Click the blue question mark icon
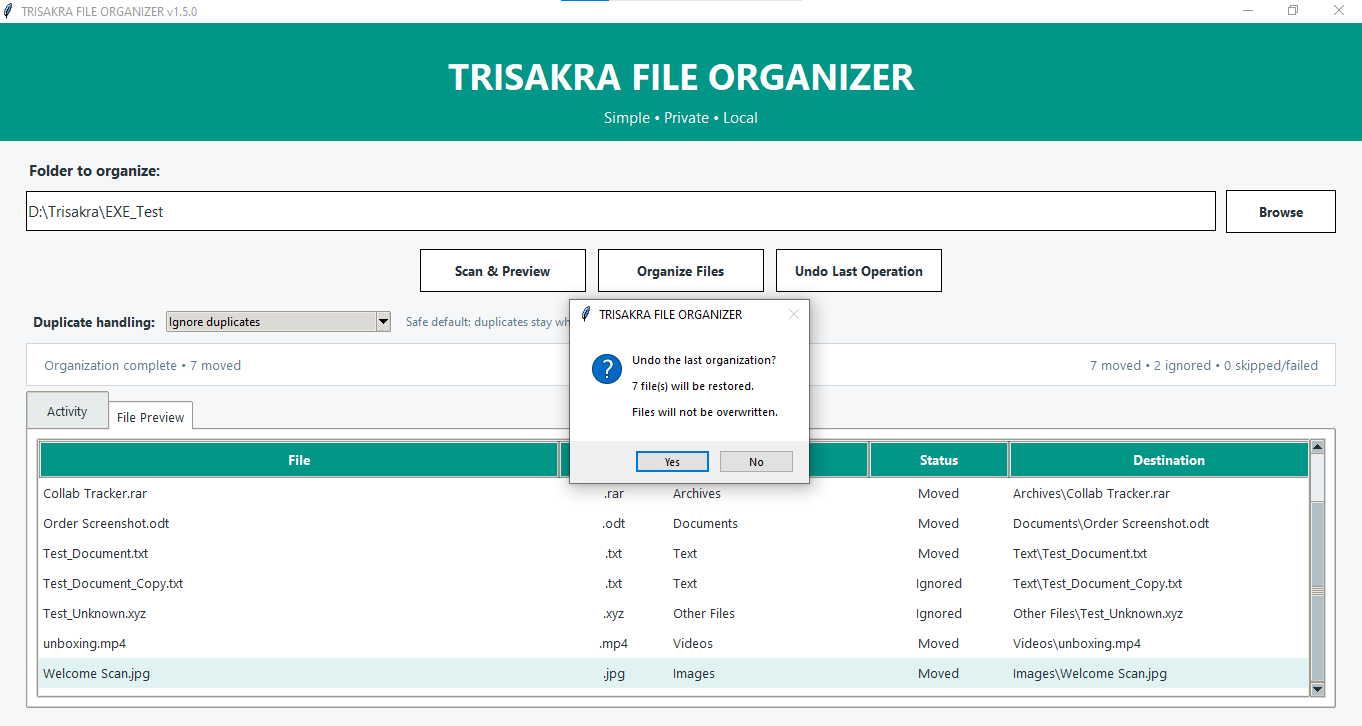Image resolution: width=1362 pixels, height=726 pixels. 607,369
